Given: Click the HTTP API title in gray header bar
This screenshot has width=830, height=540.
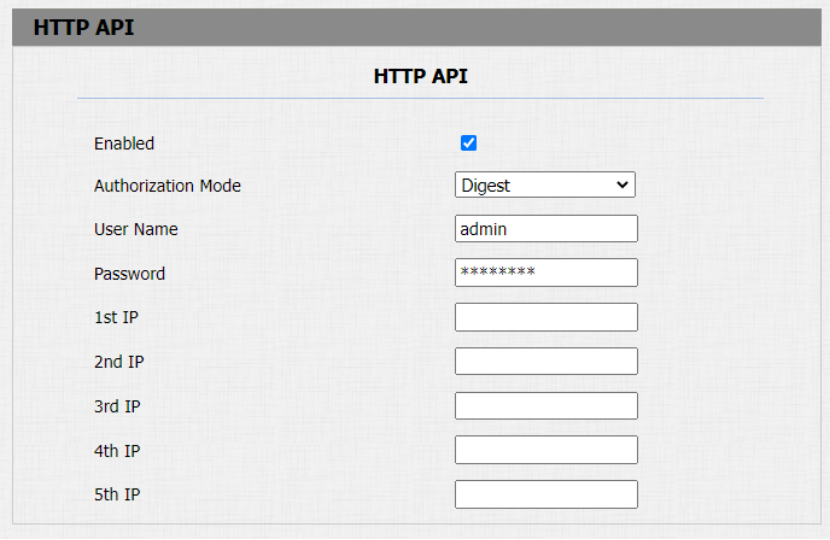Looking at the screenshot, I should coord(84,28).
